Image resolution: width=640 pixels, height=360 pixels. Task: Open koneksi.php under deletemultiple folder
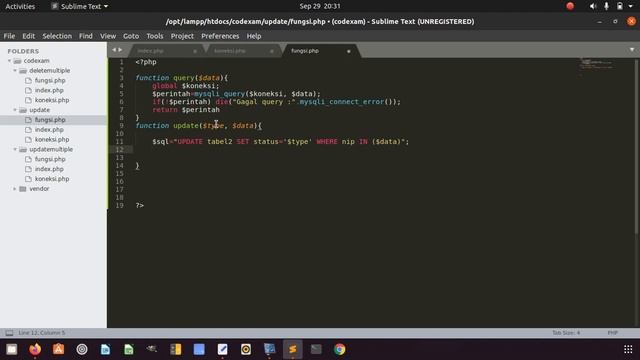tap(52, 100)
